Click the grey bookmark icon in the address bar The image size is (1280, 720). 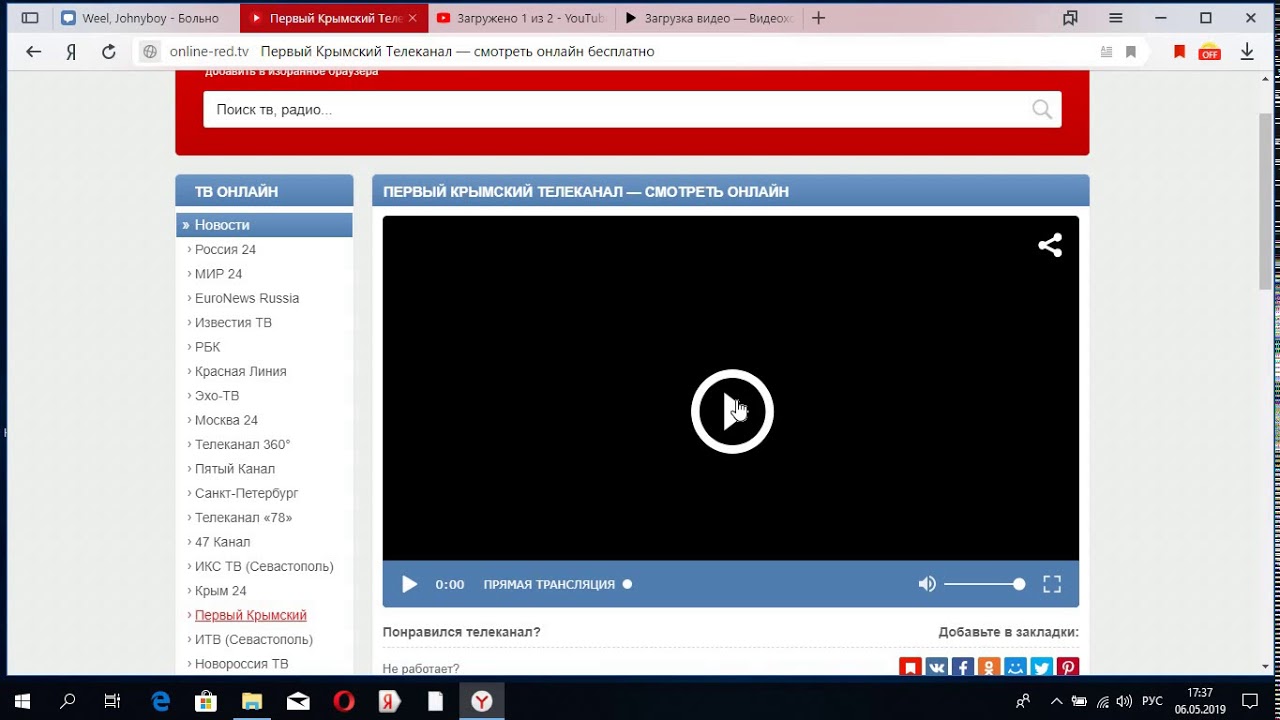tap(1131, 52)
